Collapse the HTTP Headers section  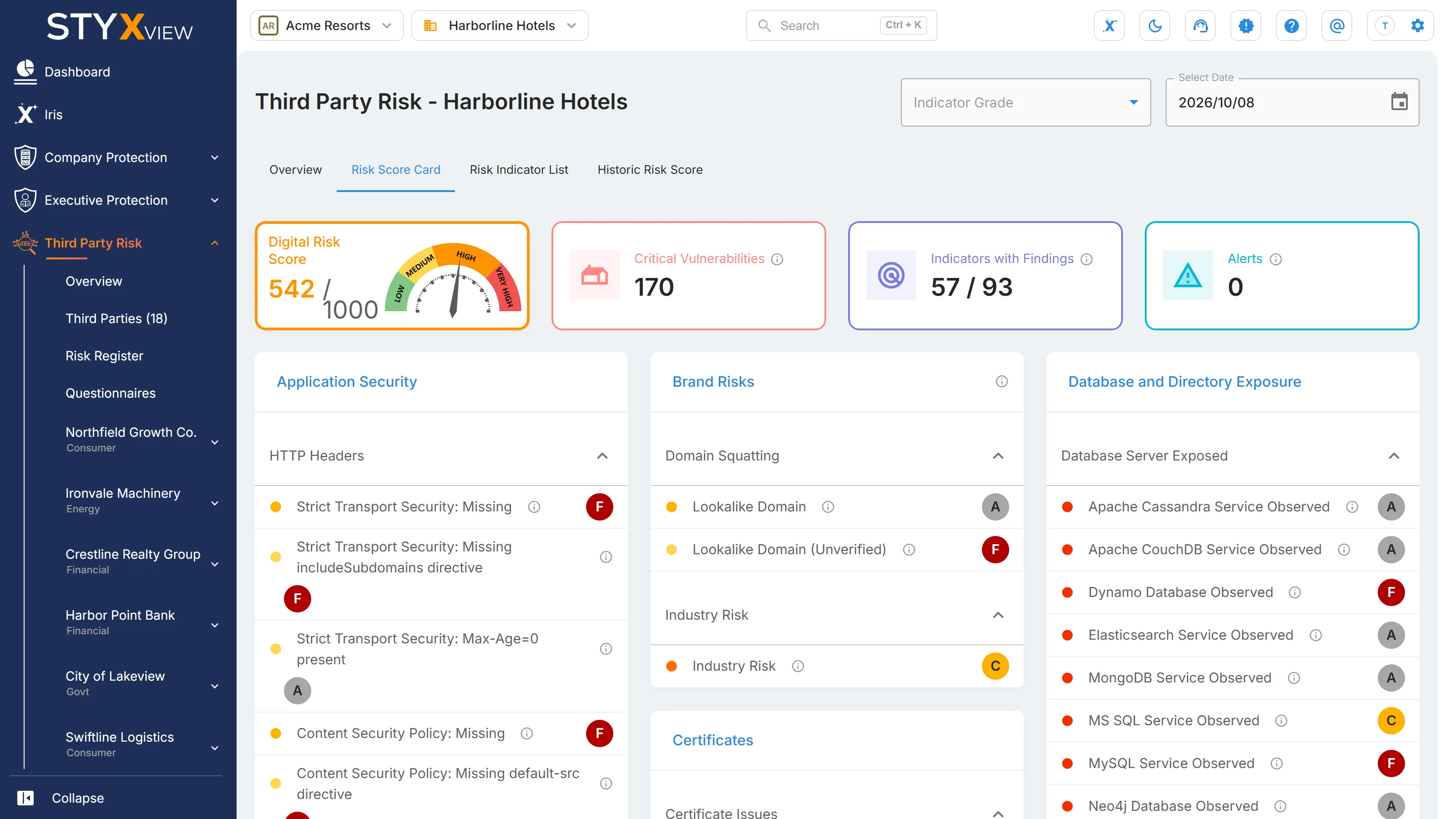[602, 455]
